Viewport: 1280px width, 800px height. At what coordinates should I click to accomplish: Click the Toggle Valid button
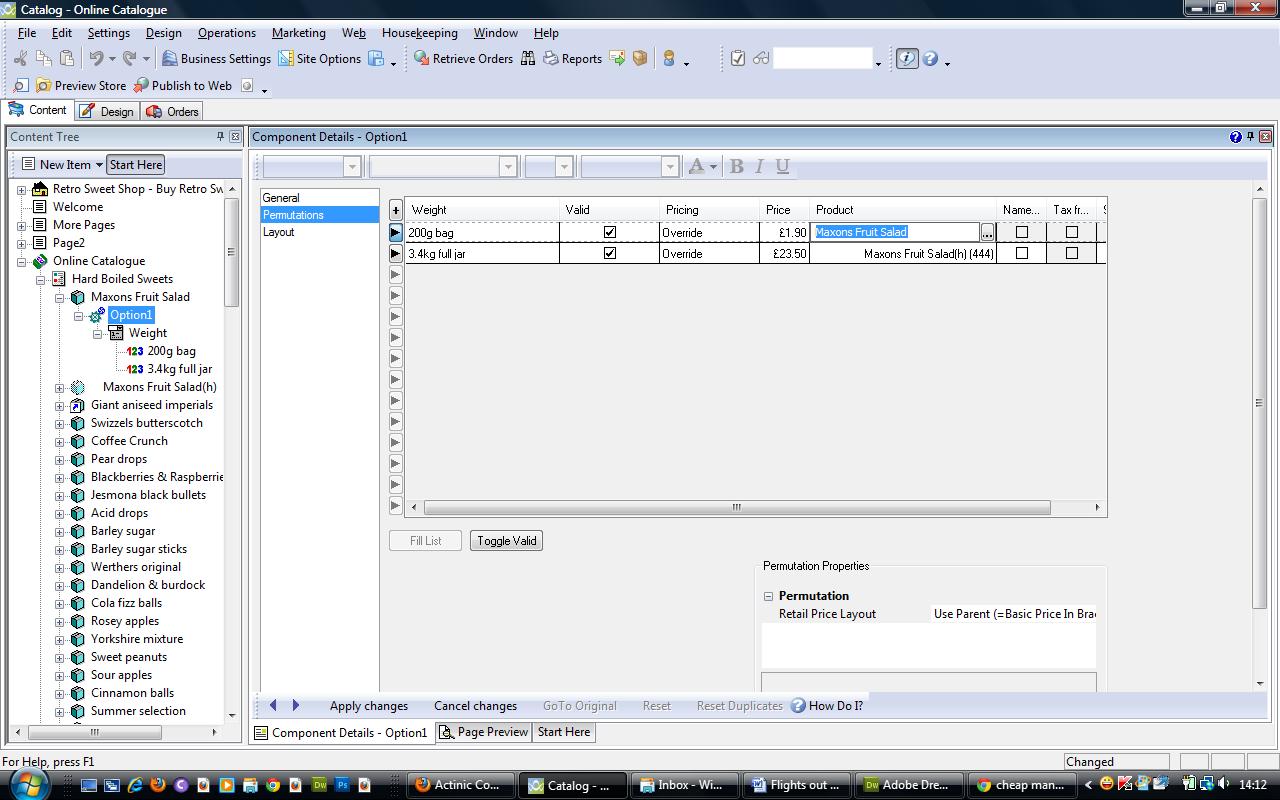[x=506, y=541]
